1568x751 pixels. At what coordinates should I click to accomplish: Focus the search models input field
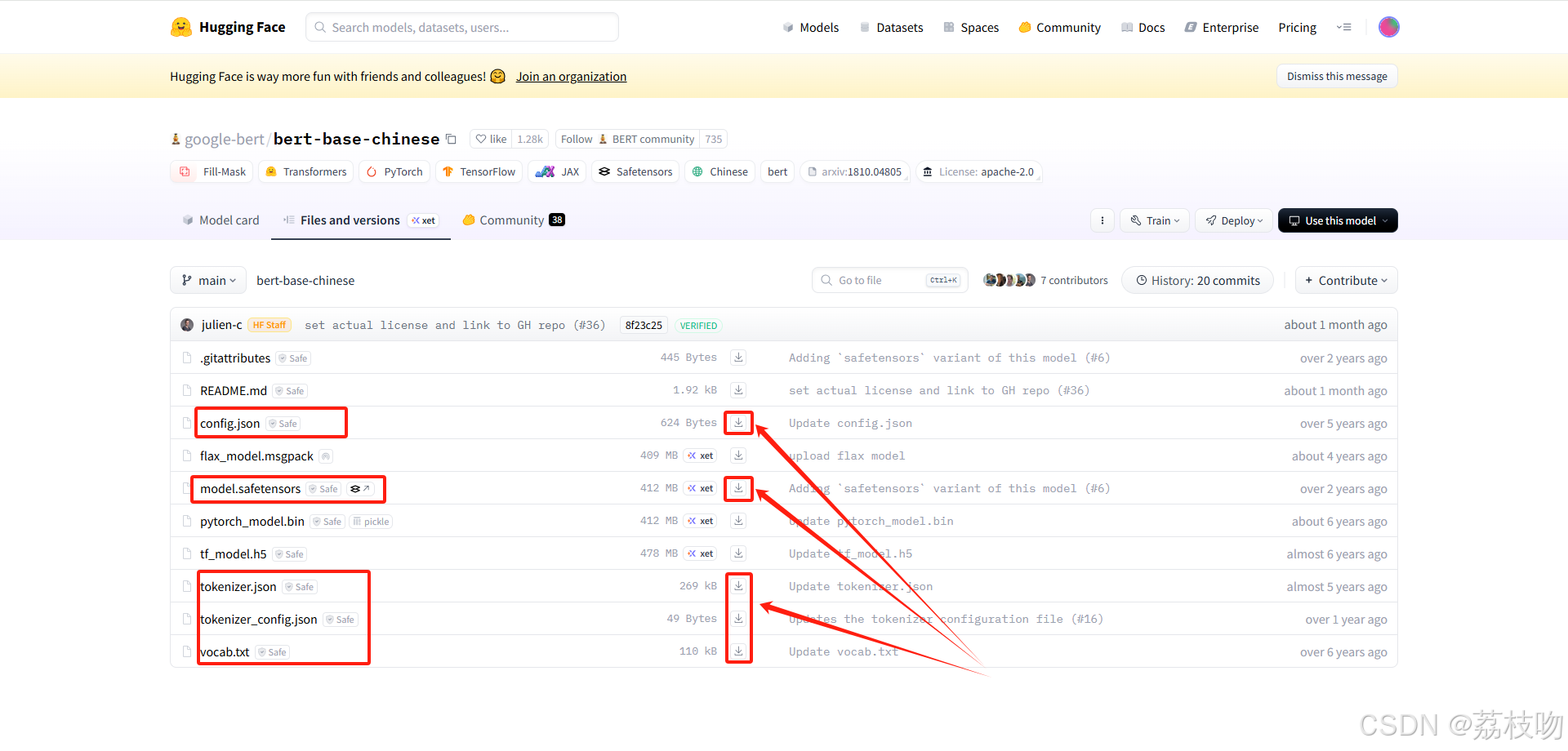pos(462,27)
